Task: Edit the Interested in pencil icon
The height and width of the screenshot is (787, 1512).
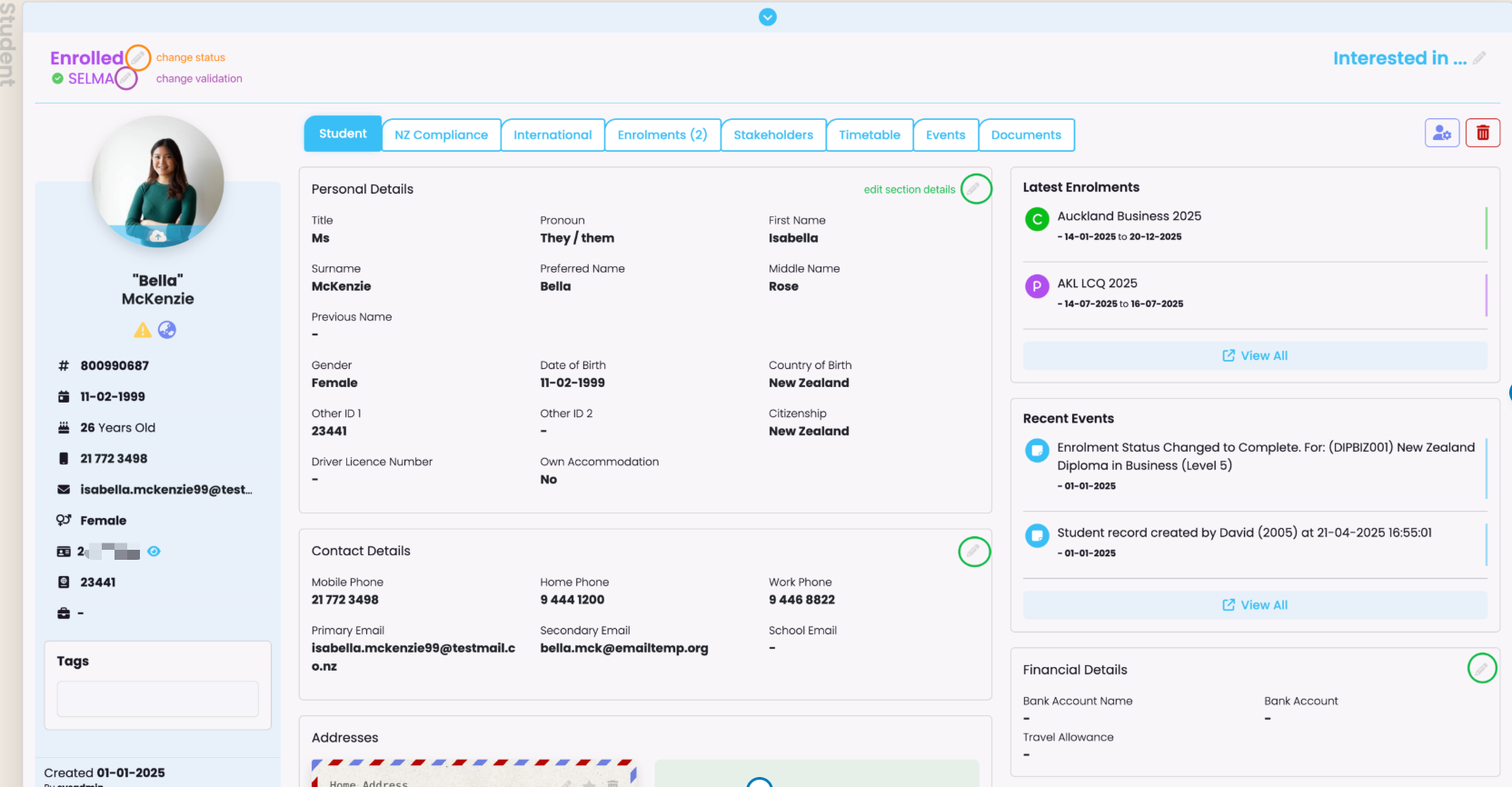Action: click(1479, 58)
